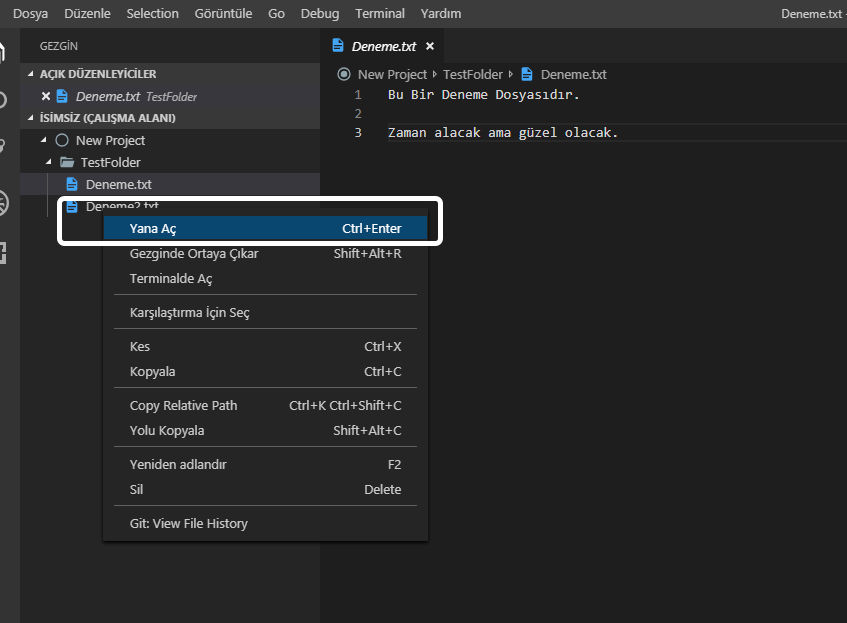
Task: Click the GEZGİN panel title
Action: [x=58, y=46]
